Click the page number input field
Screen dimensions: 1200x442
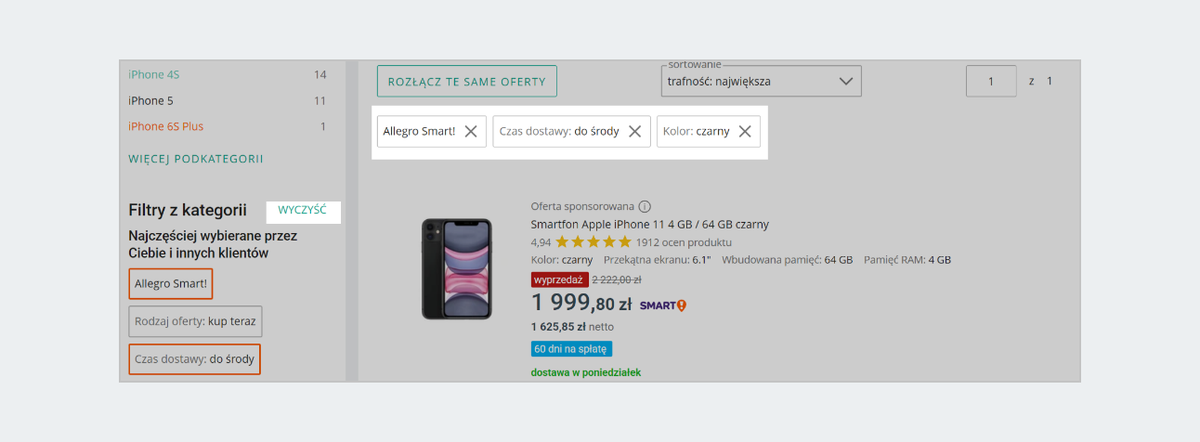pyautogui.click(x=991, y=81)
